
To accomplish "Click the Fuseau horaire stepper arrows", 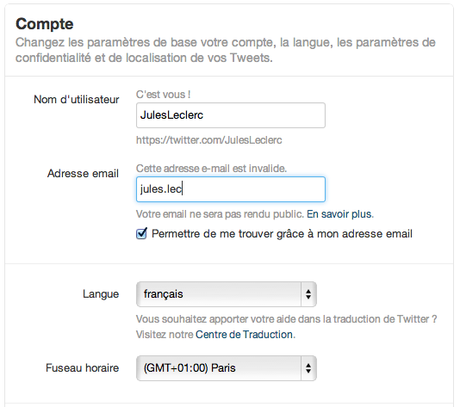I will point(309,368).
